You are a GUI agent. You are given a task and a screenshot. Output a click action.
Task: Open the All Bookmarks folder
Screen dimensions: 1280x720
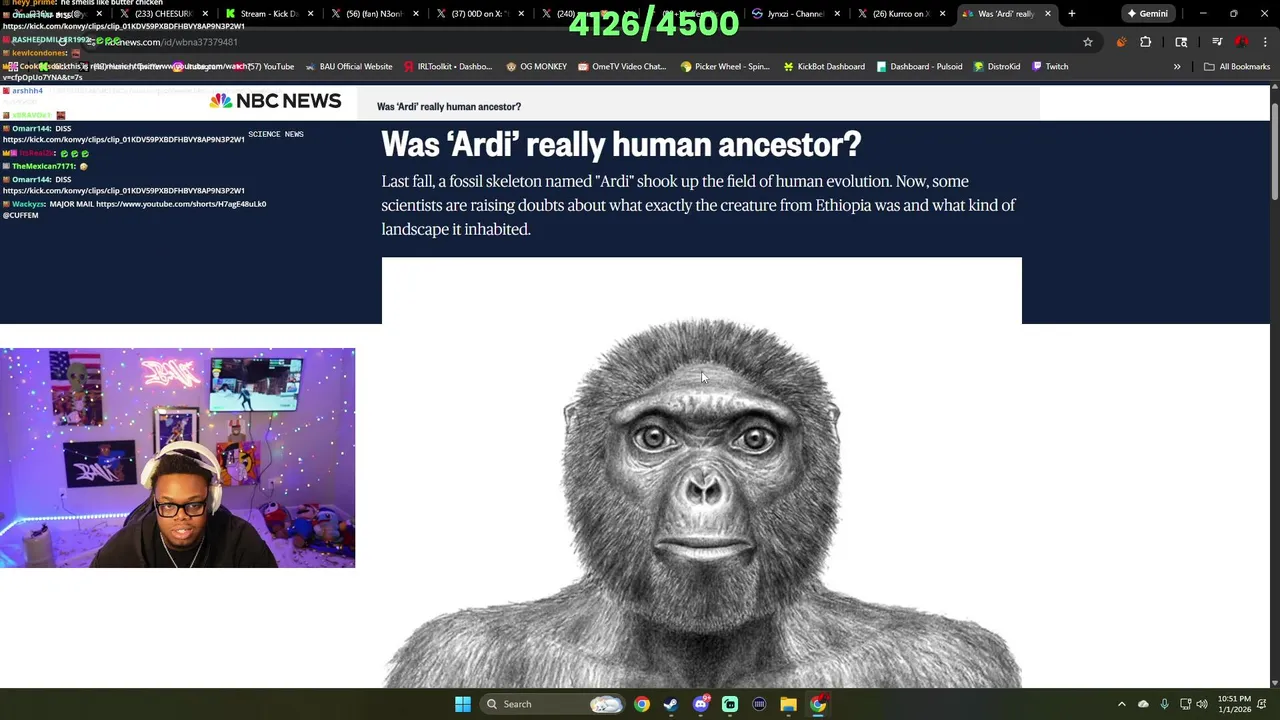point(1237,67)
